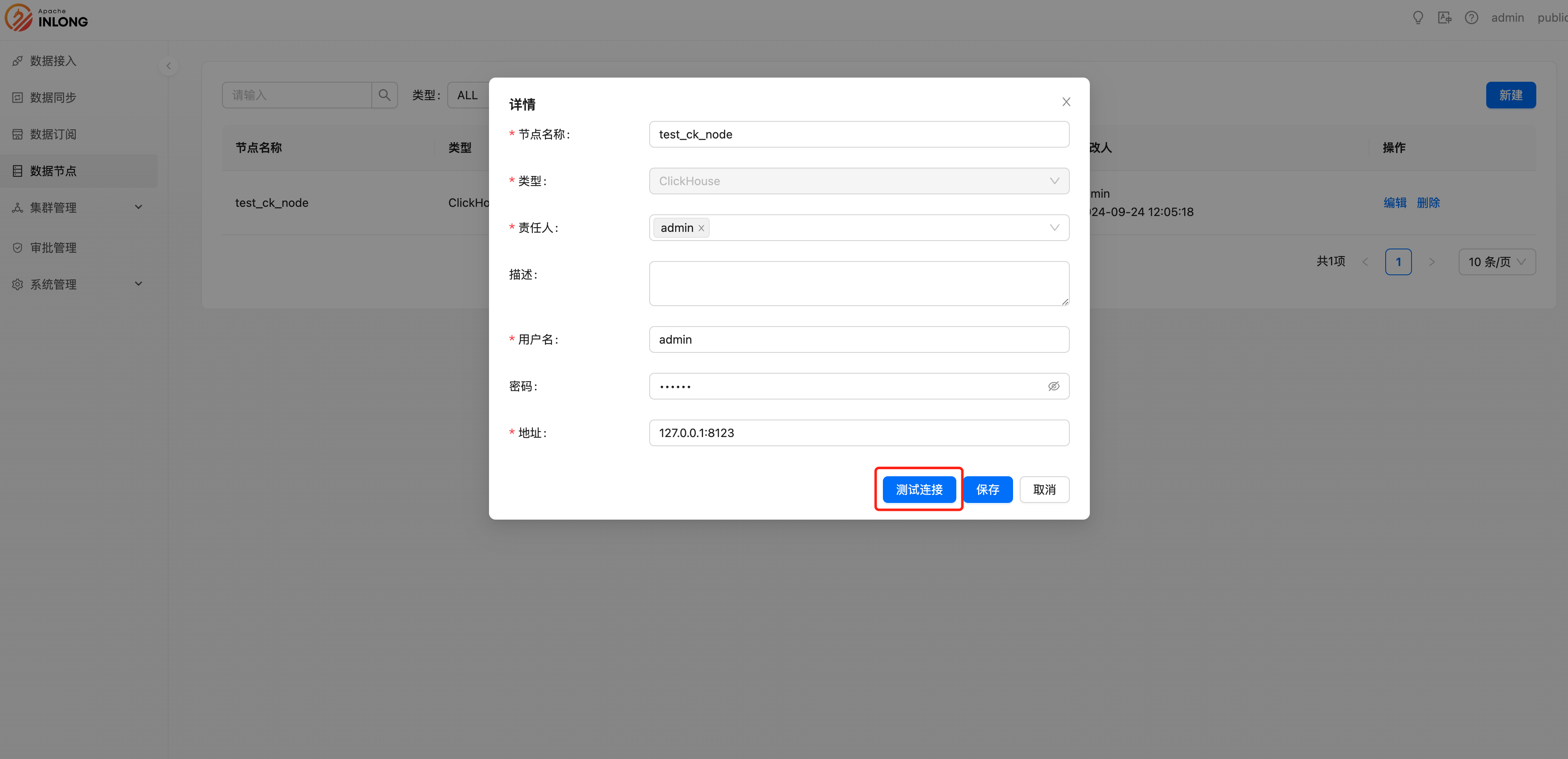Open the 10 条/页 page size dropdown
Viewport: 1568px width, 759px height.
click(x=1497, y=261)
